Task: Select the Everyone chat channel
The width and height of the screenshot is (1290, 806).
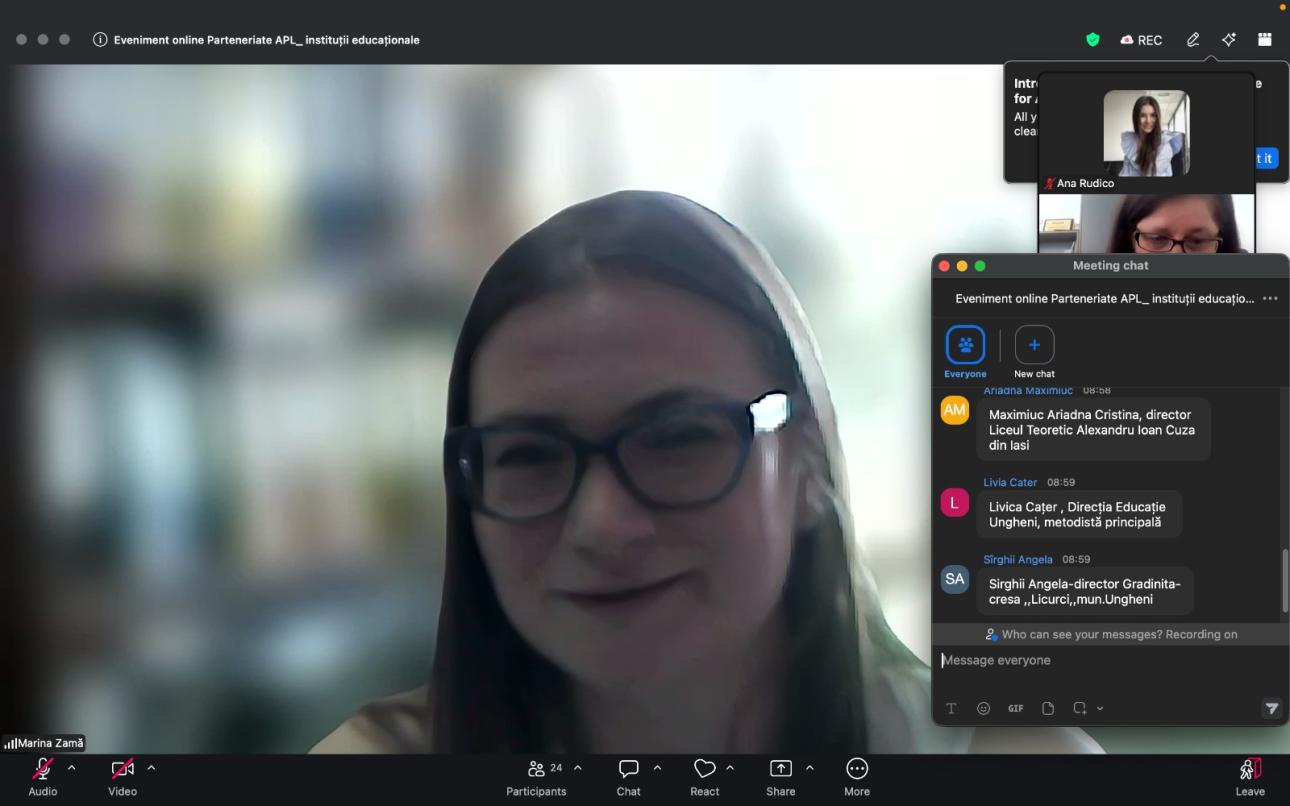Action: pos(965,352)
